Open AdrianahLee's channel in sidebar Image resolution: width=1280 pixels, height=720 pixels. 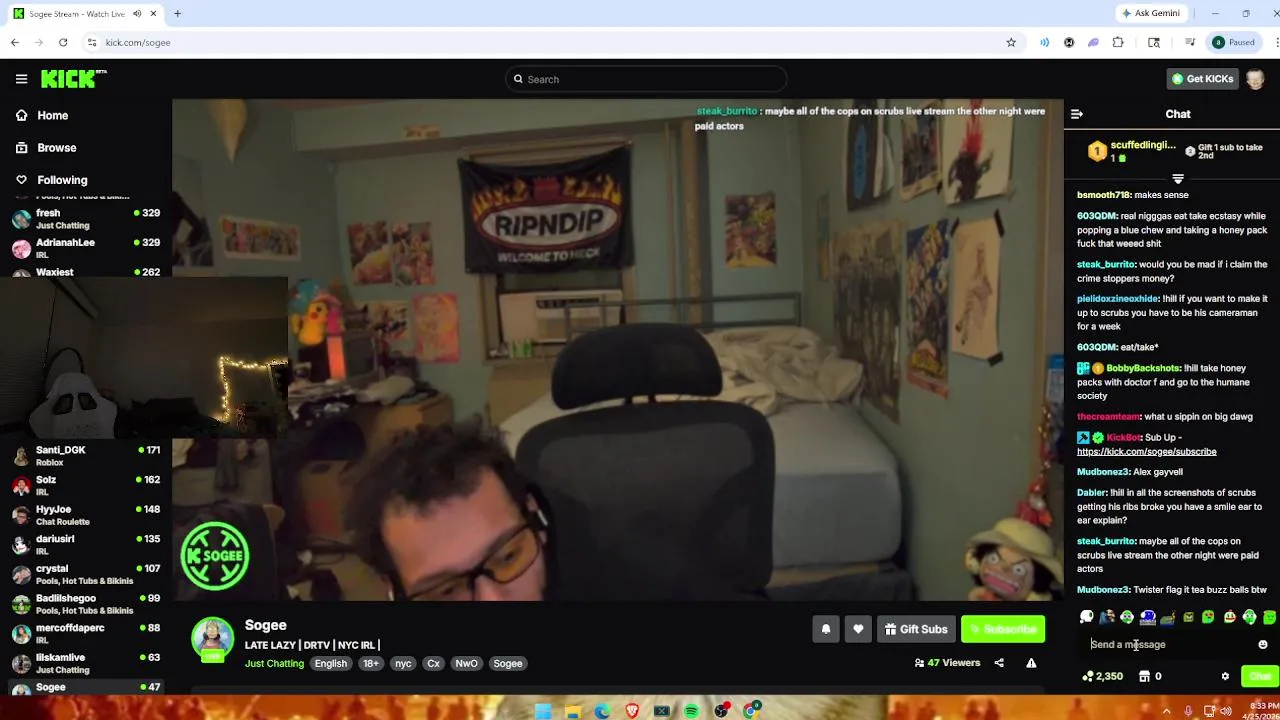tap(86, 248)
